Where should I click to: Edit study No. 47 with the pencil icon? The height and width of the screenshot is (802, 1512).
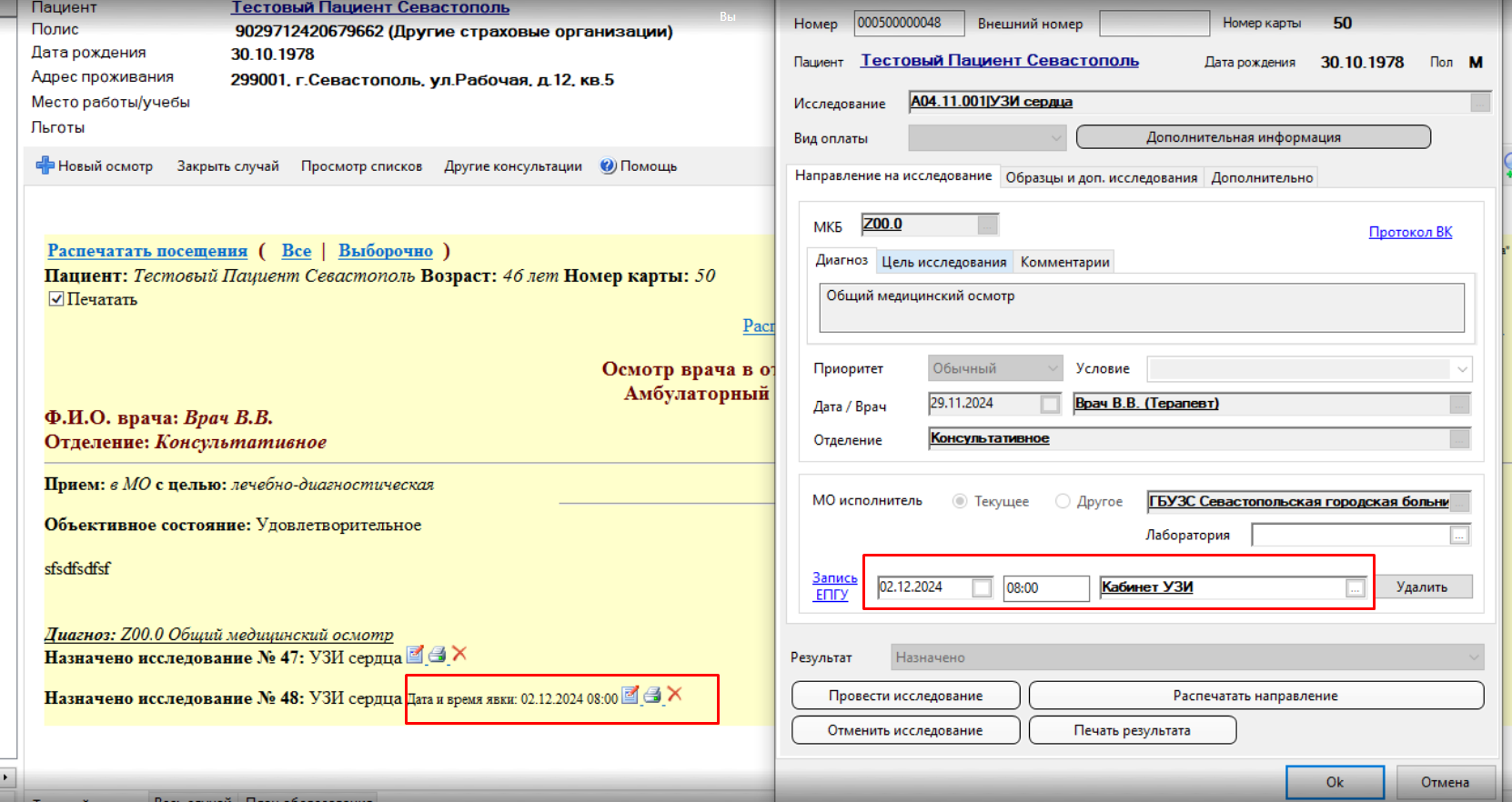click(415, 654)
